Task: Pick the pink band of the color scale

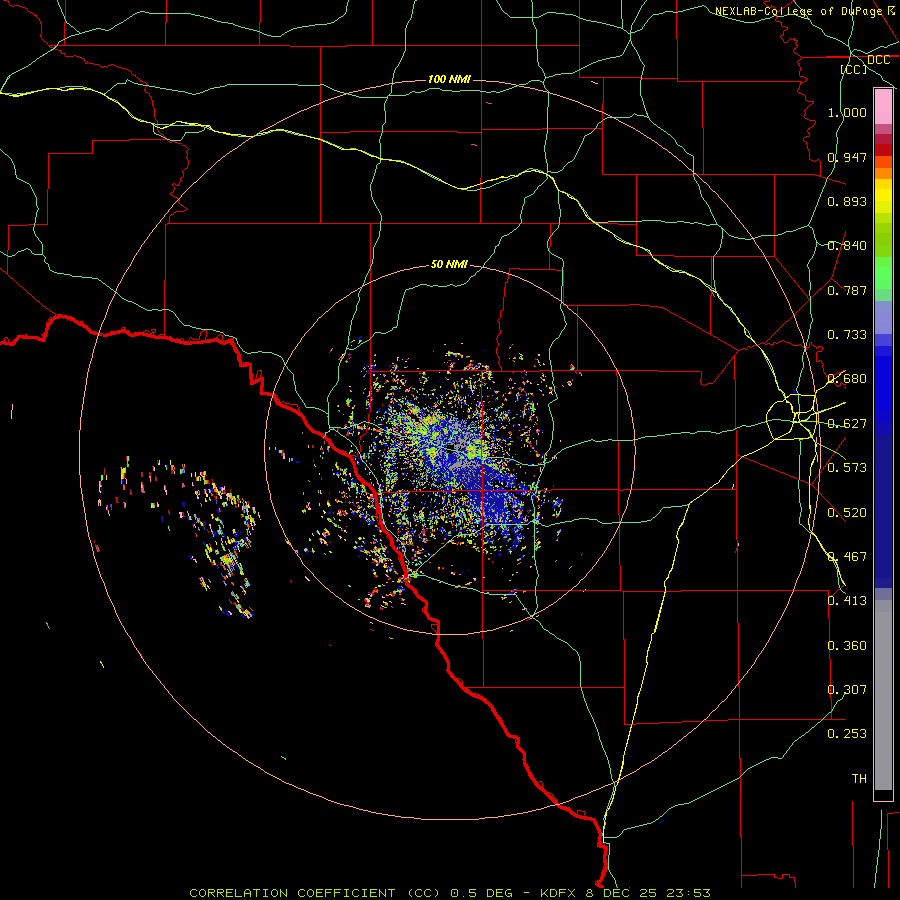Action: (x=883, y=107)
